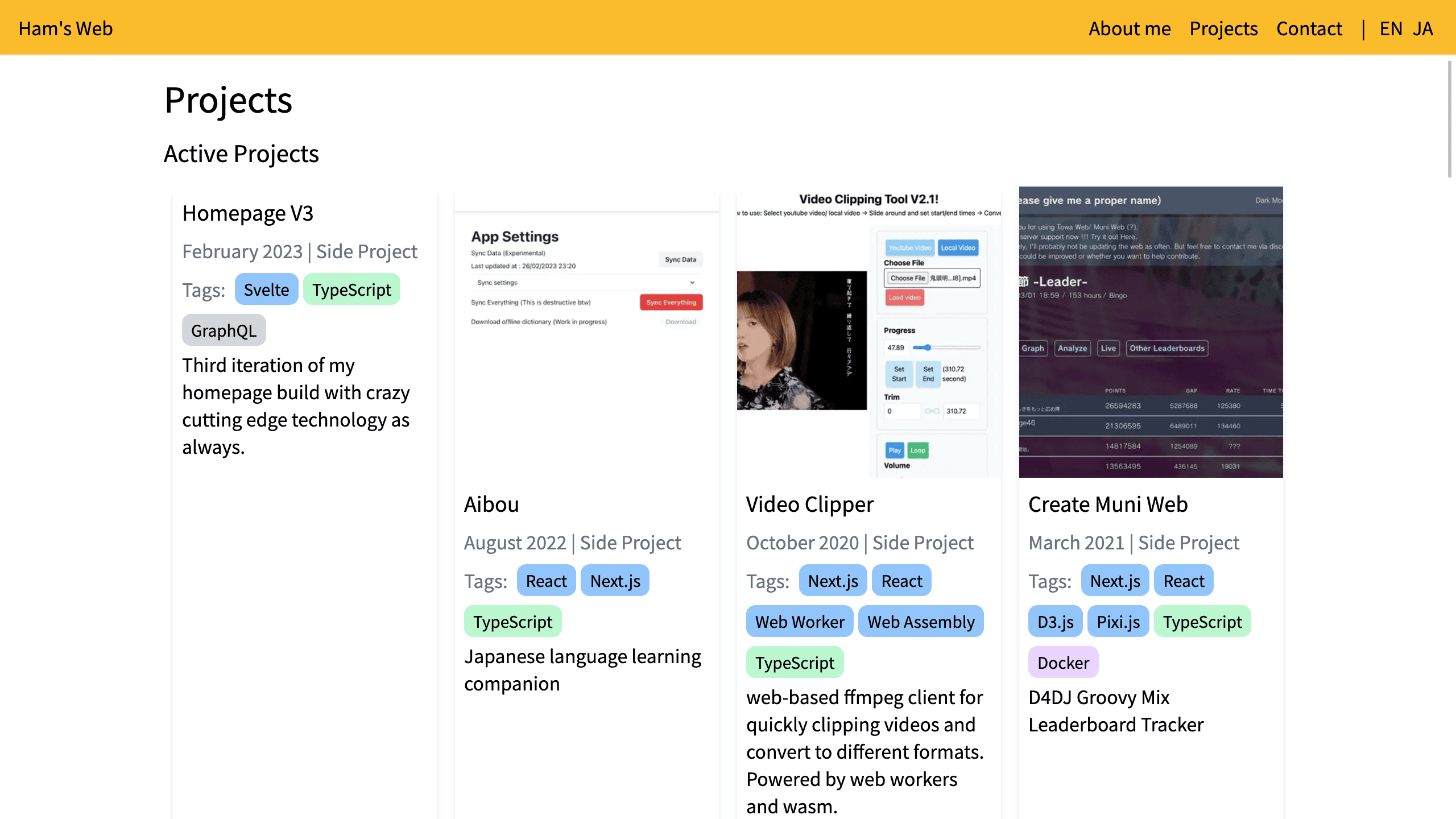The width and height of the screenshot is (1456, 819).
Task: Click the Svelte tag on Homepage V3
Action: [x=266, y=289]
